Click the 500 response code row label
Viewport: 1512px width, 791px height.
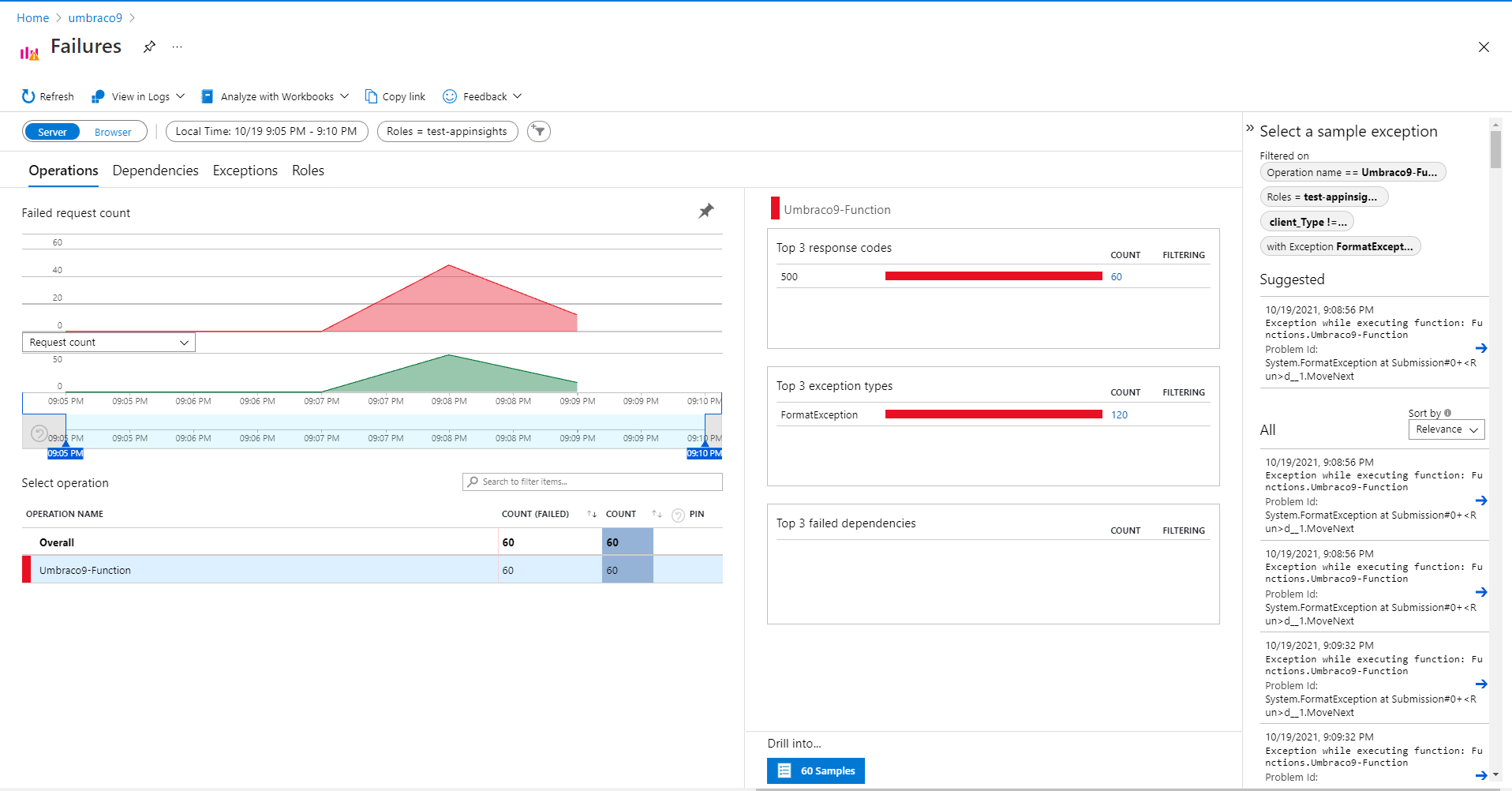tap(789, 276)
